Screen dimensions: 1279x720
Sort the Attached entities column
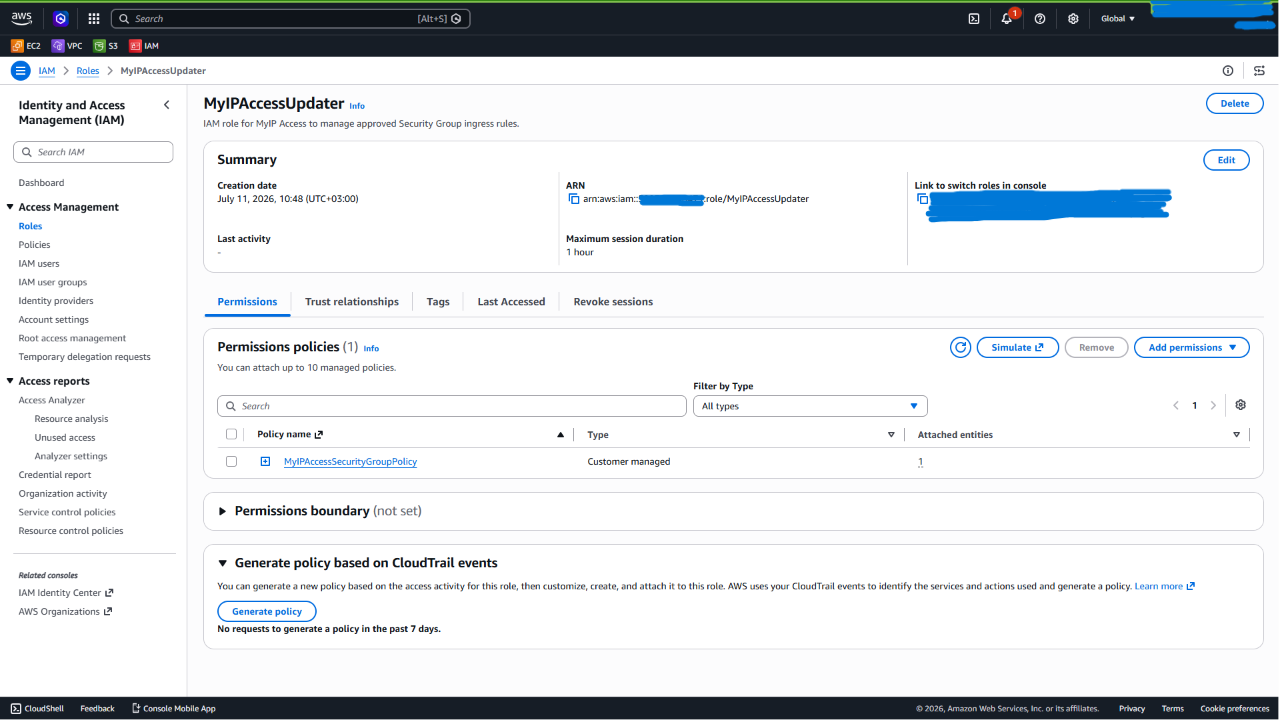pyautogui.click(x=1236, y=435)
